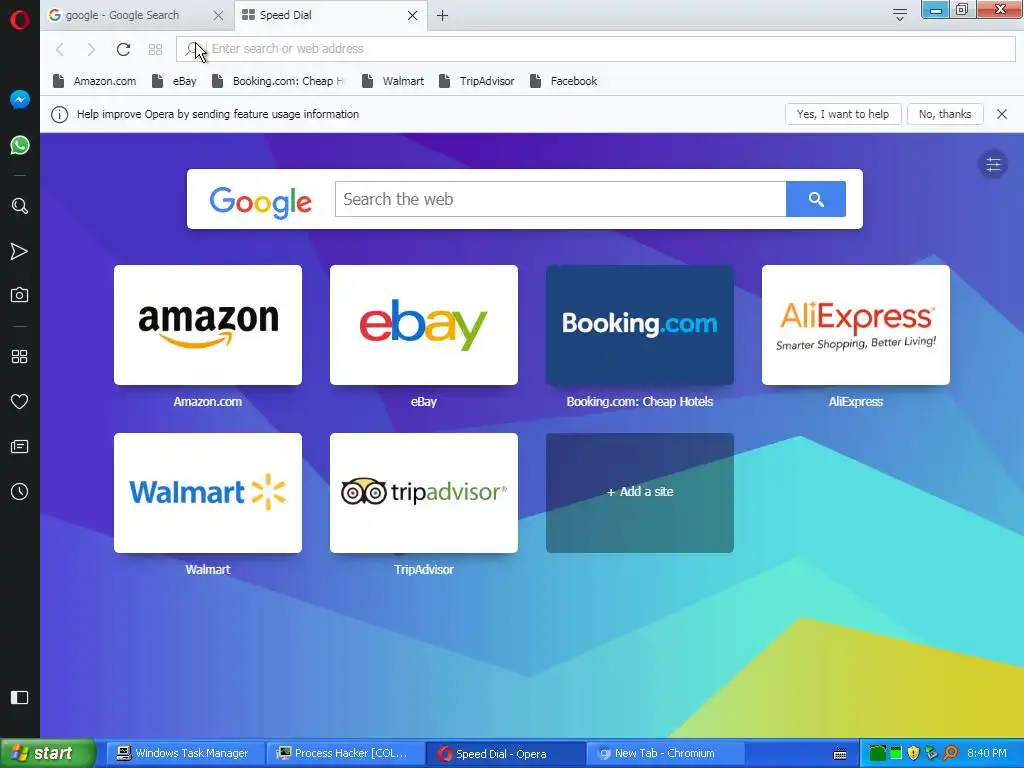
Task: Open Easy Setup customization icon
Action: click(x=993, y=165)
